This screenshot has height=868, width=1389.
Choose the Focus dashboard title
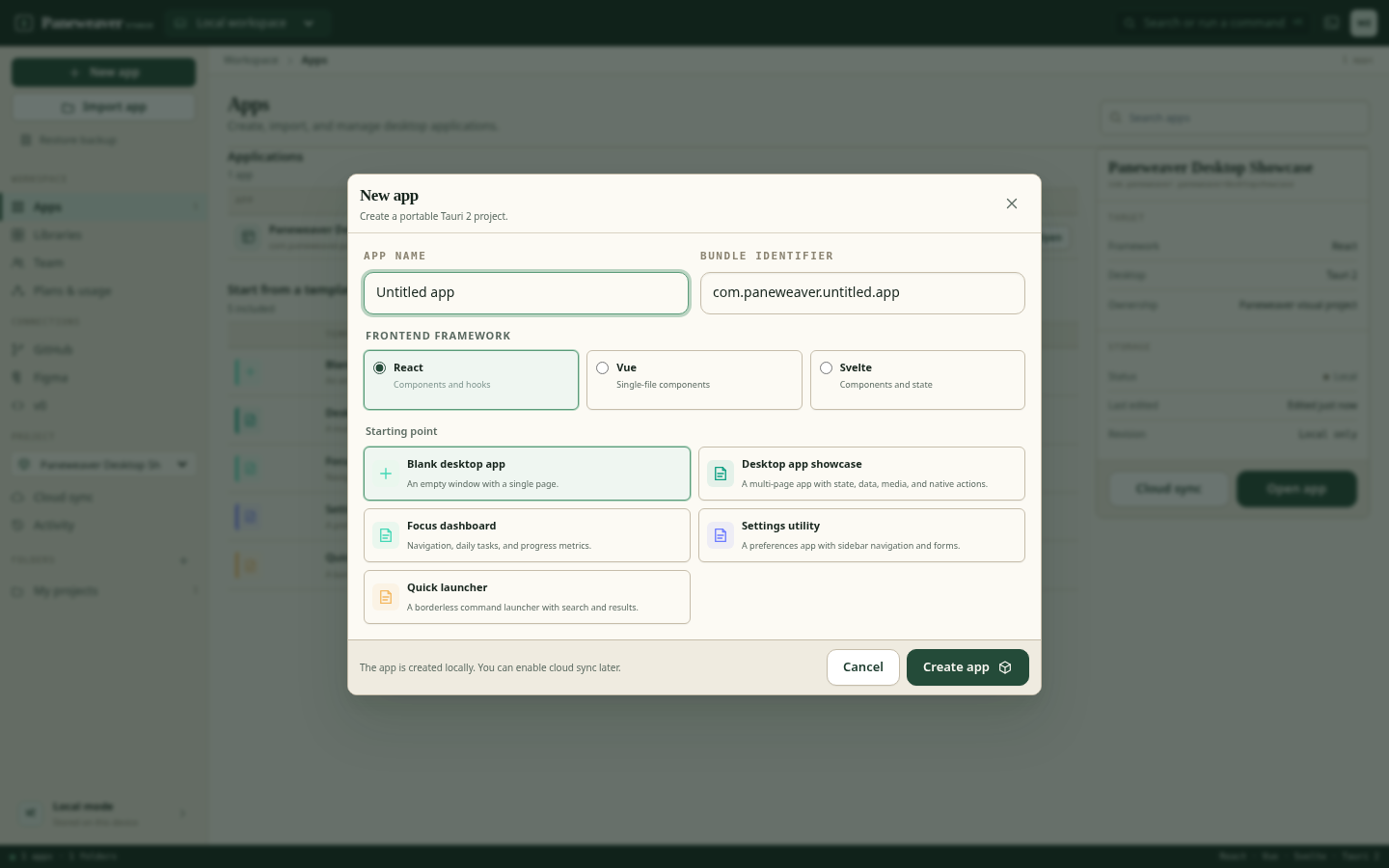[x=451, y=526]
